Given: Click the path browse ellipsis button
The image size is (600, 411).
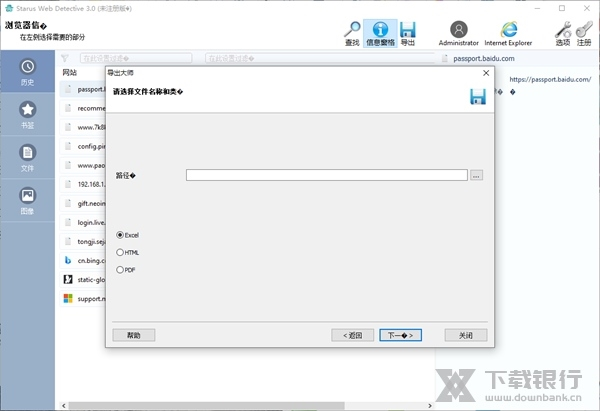Looking at the screenshot, I should (476, 175).
